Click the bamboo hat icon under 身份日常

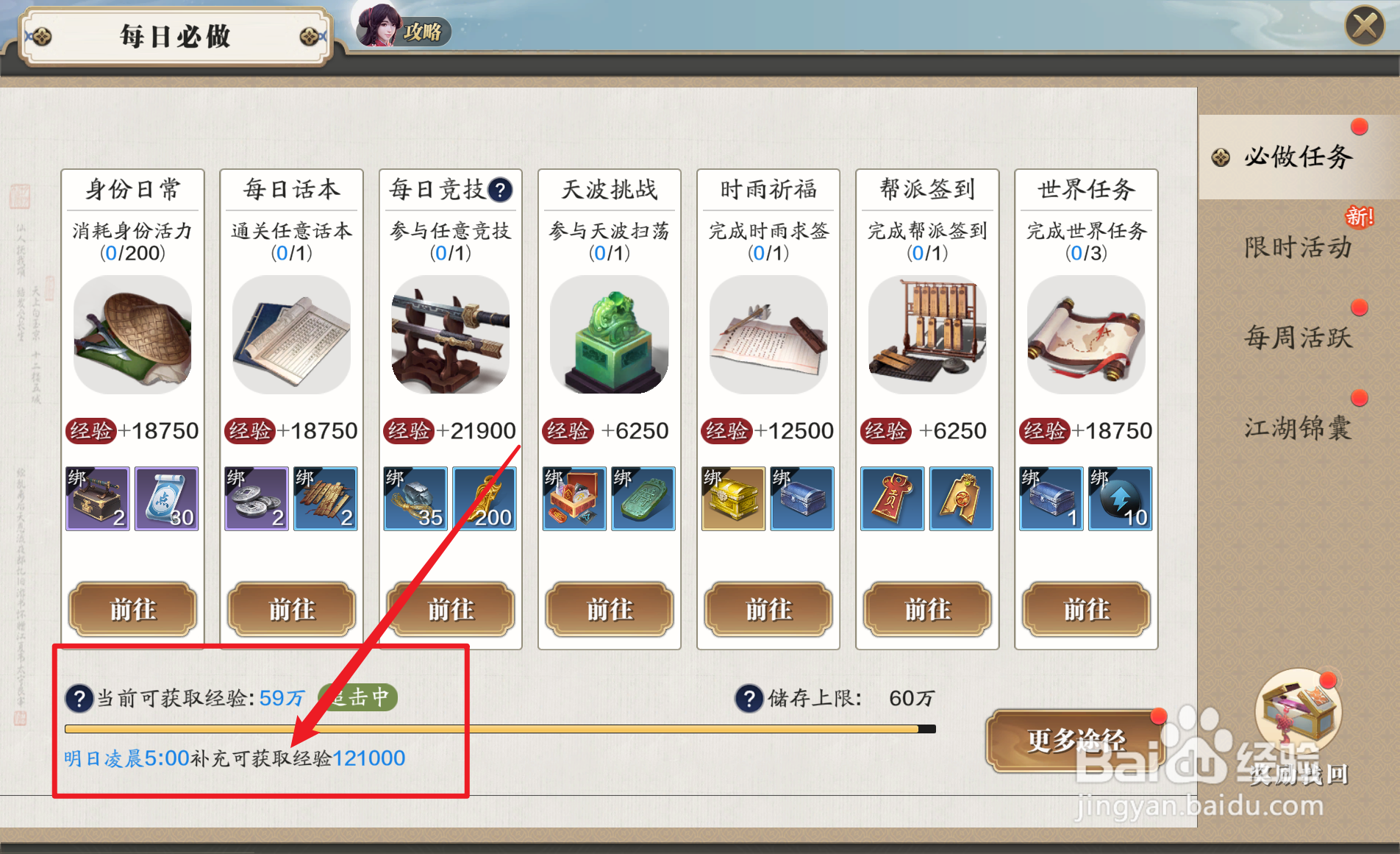pyautogui.click(x=133, y=334)
